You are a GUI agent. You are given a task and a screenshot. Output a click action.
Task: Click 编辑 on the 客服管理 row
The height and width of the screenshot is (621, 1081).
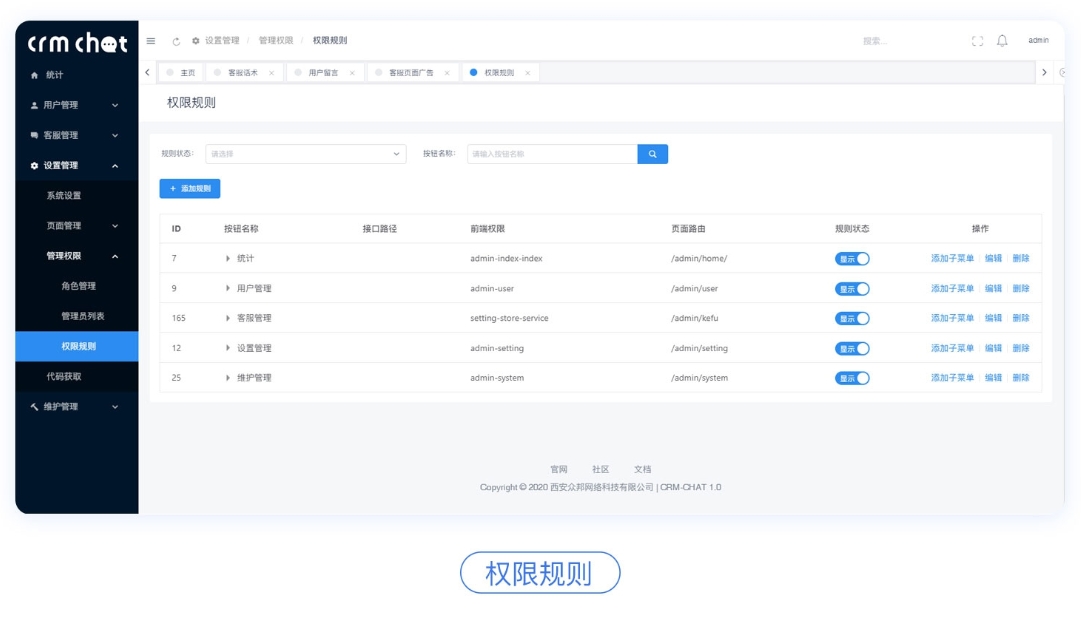(x=996, y=318)
